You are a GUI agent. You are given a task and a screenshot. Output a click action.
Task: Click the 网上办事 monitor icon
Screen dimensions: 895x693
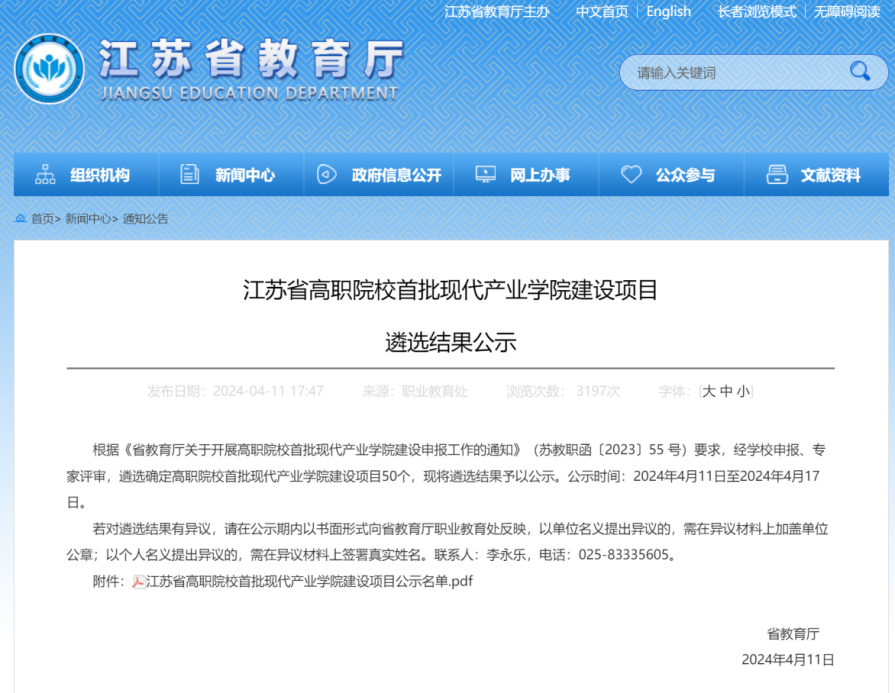(485, 175)
